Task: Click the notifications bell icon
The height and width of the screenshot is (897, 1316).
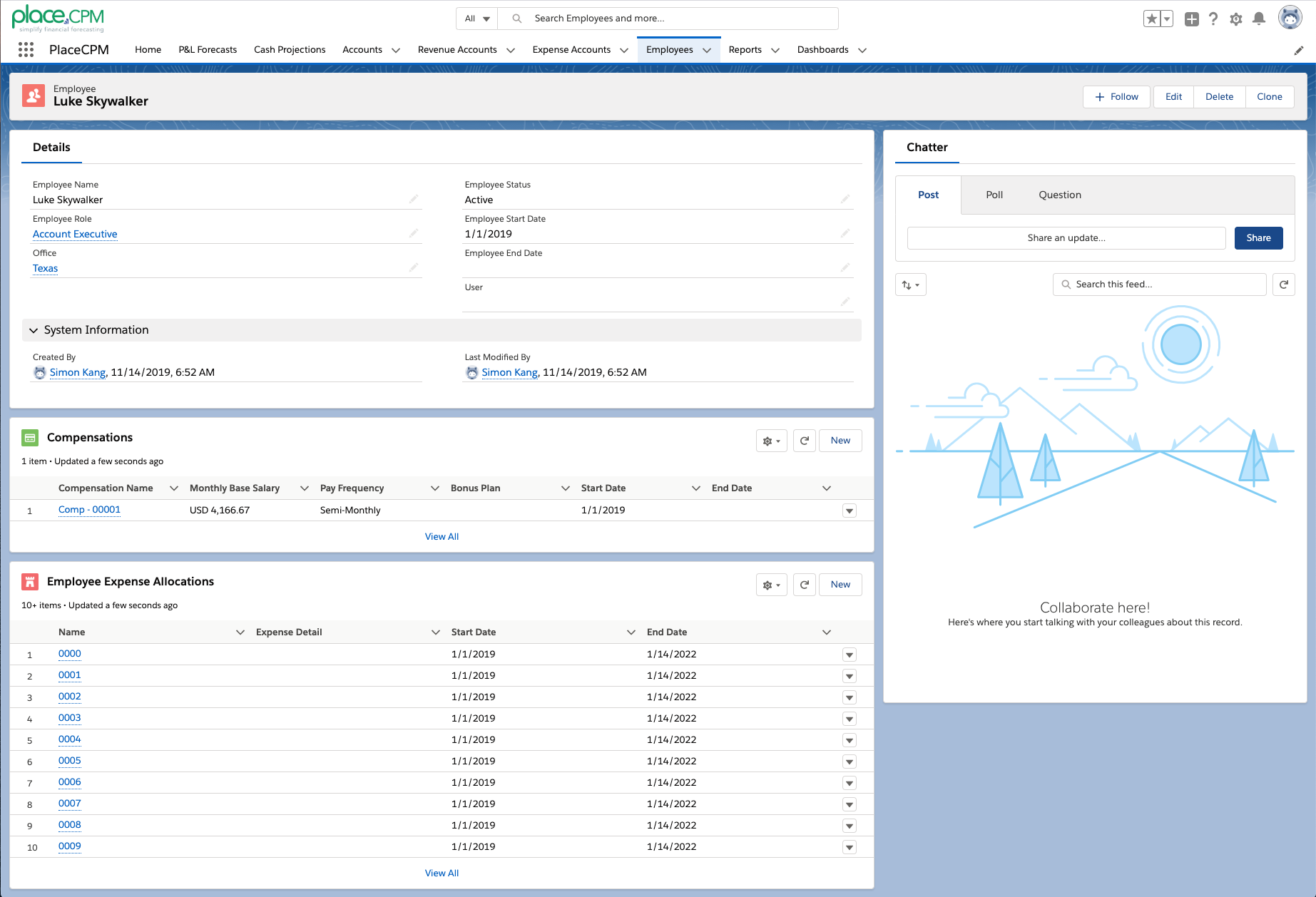Action: tap(1259, 19)
